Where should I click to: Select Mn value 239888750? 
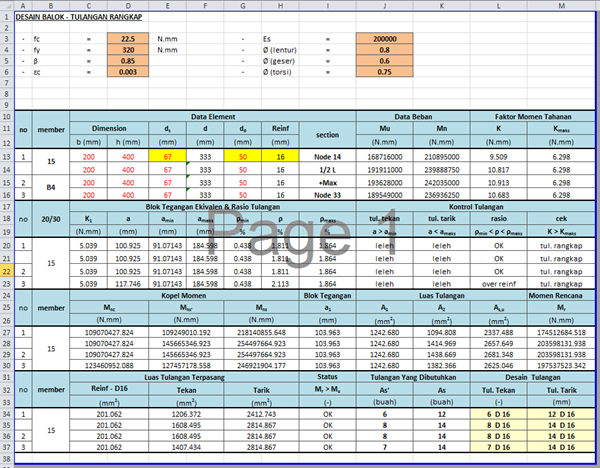point(442,170)
